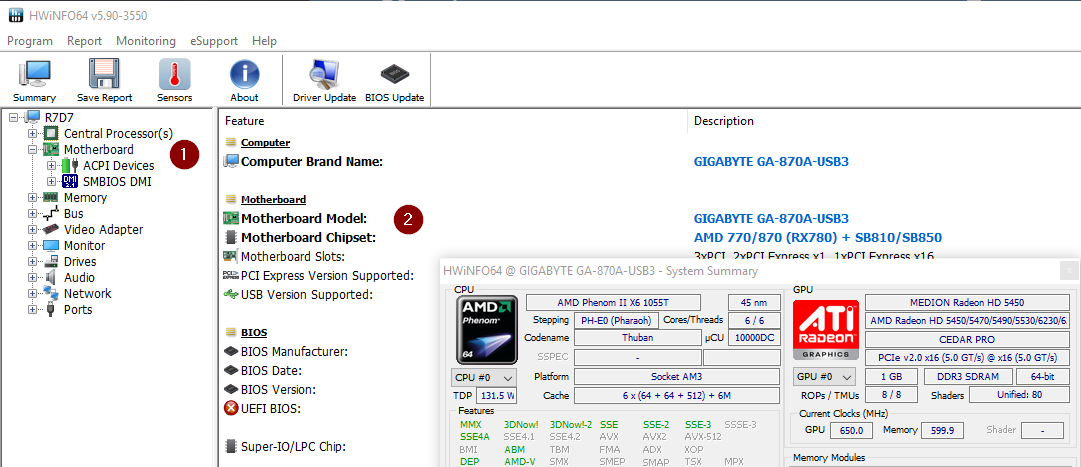
Task: Open the Summary toolbar icon
Action: [34, 74]
